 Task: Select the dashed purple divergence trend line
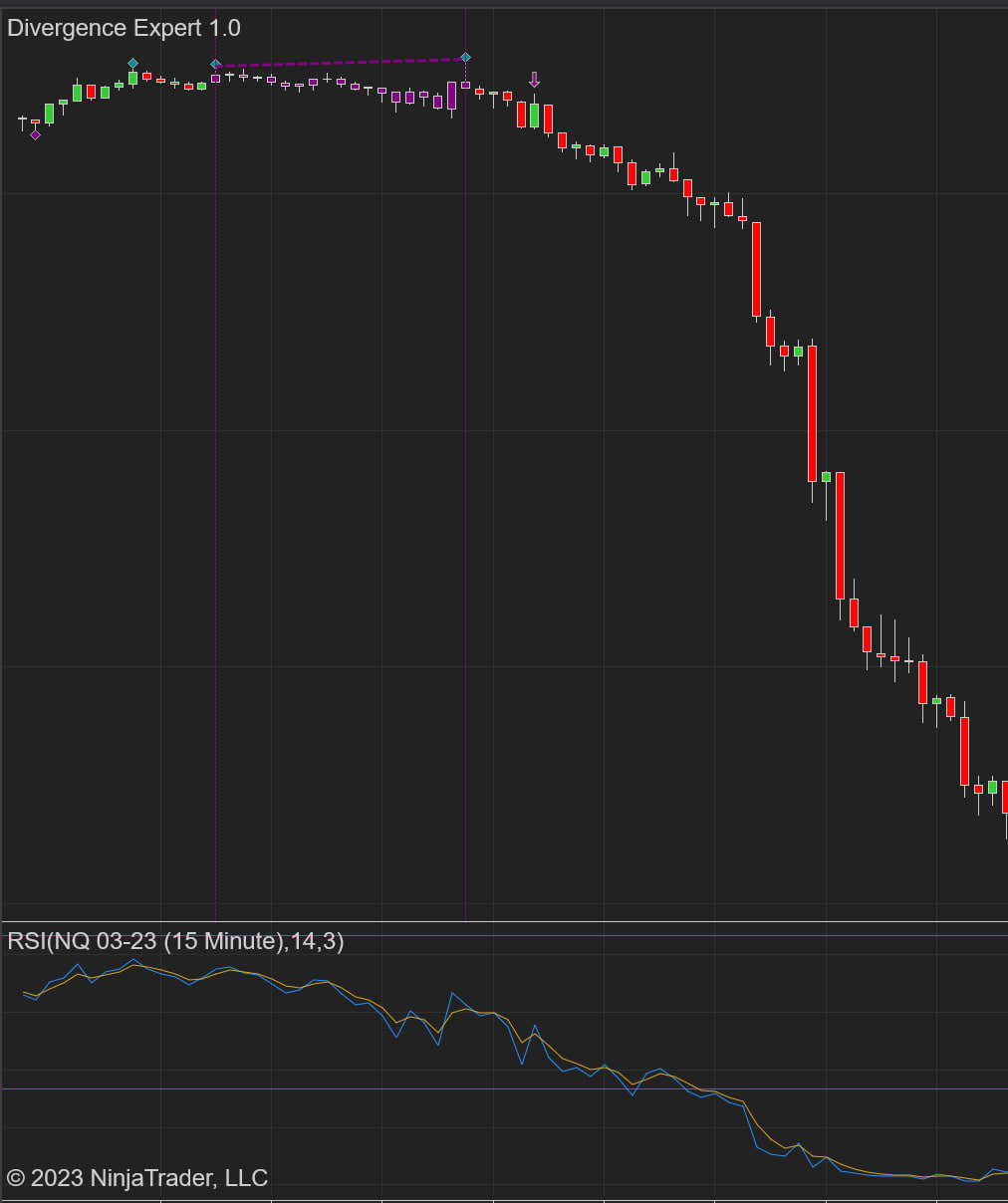[x=339, y=63]
